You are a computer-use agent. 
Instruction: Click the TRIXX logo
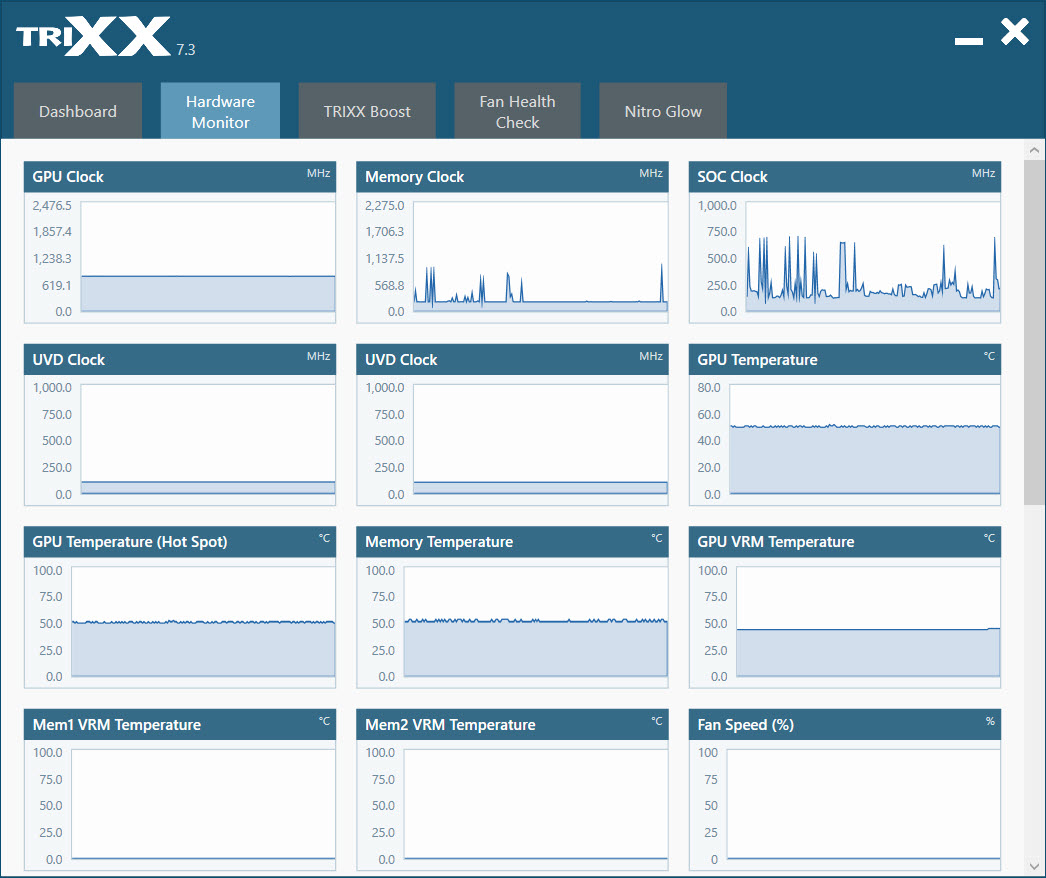93,37
